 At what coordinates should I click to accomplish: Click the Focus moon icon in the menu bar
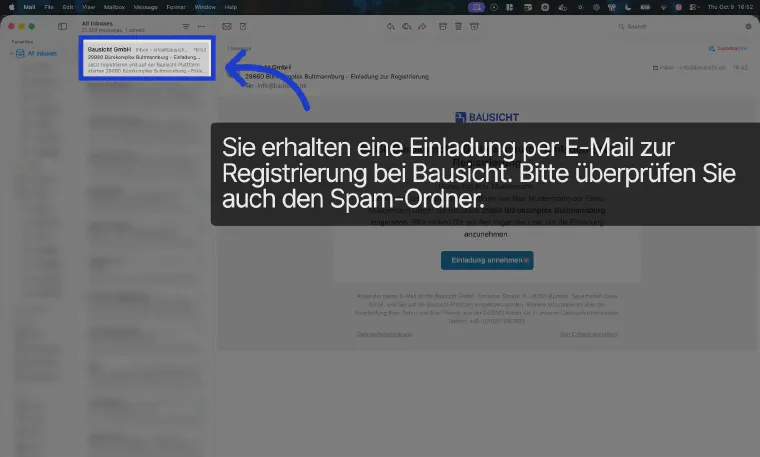628,7
